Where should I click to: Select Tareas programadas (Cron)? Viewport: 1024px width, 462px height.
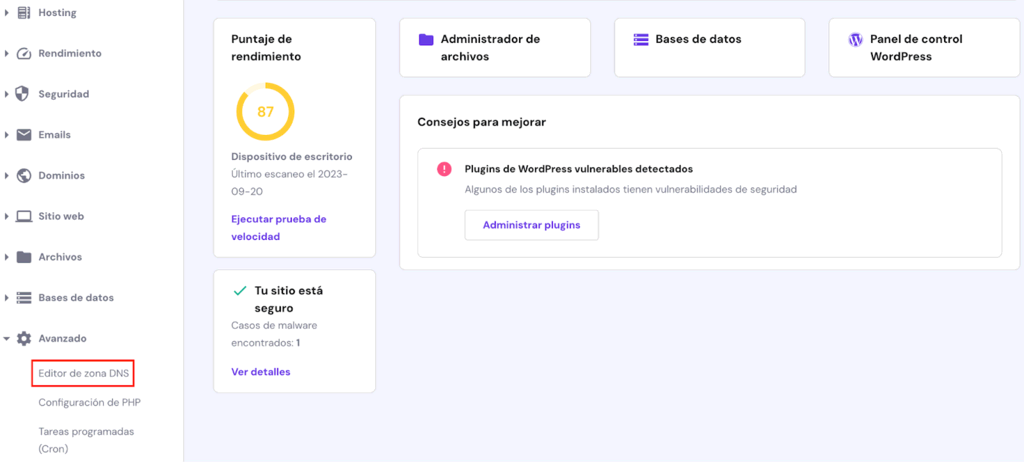click(86, 440)
